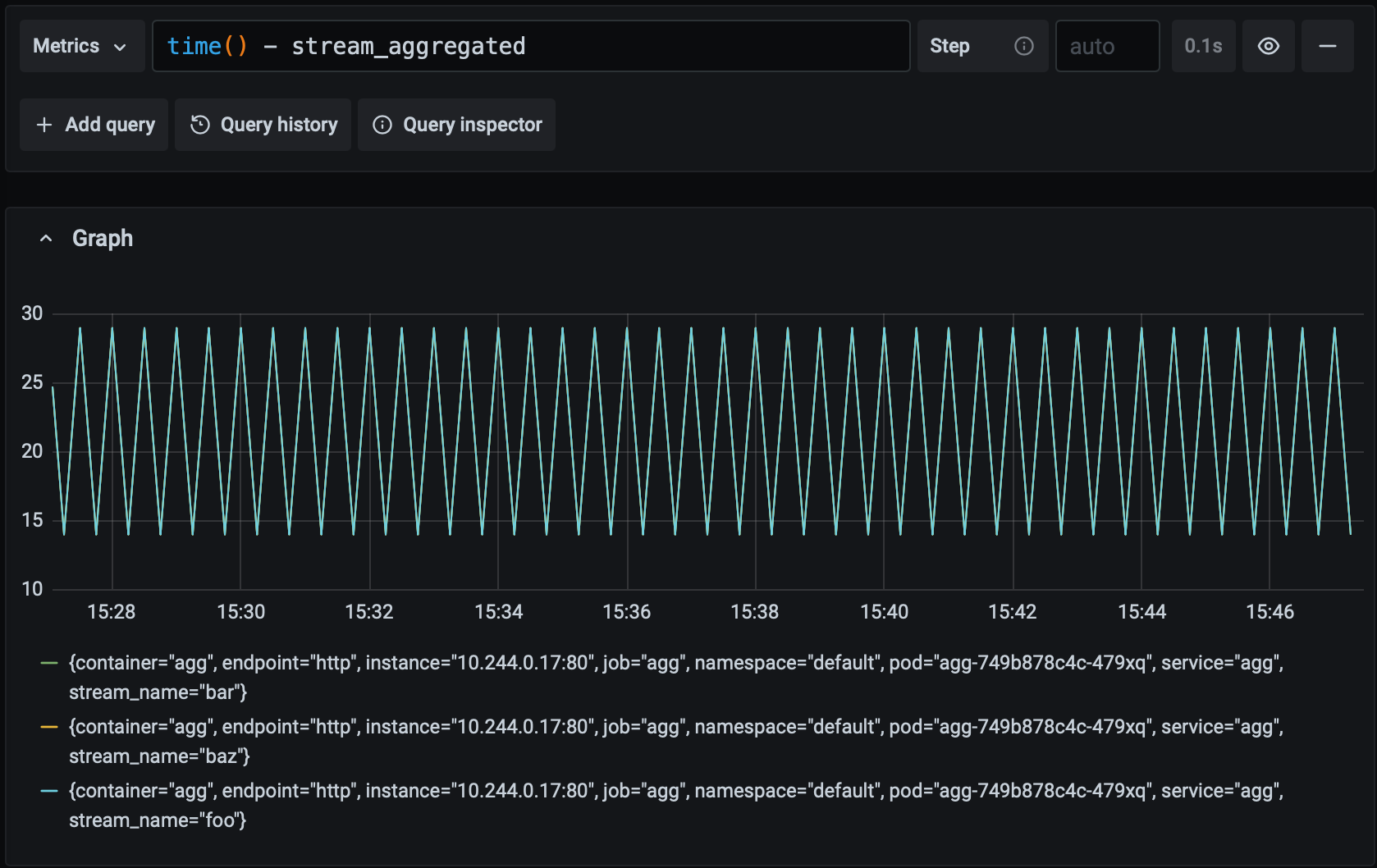Click the Step auto input field
This screenshot has height=868, width=1377.
tap(1106, 46)
